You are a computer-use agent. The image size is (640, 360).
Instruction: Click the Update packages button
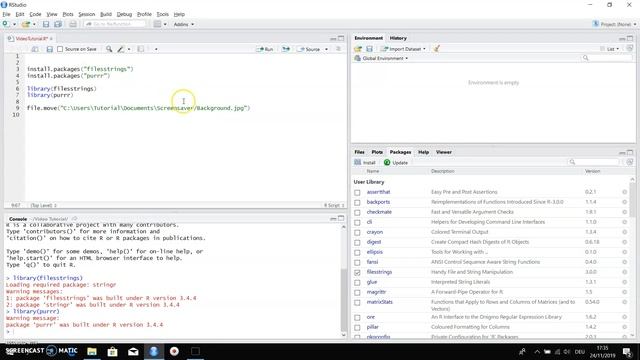click(x=396, y=162)
